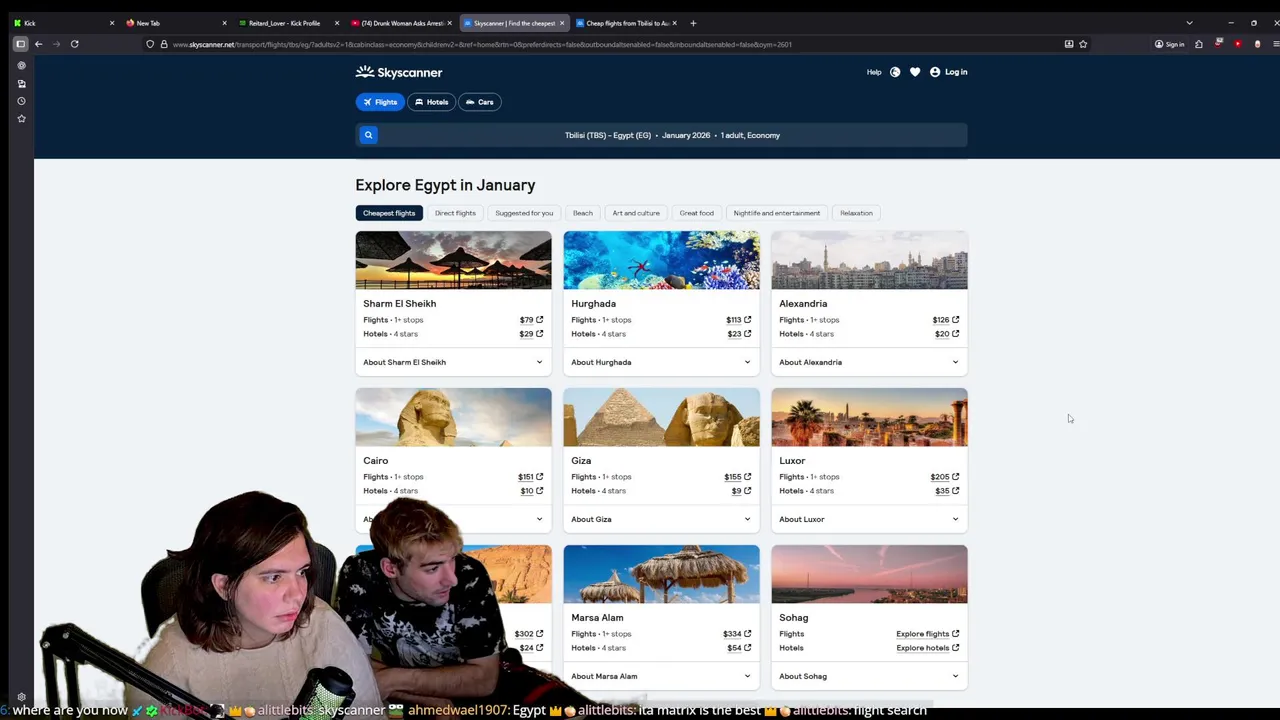The image size is (1280, 720).
Task: Expand About Hurghada section
Action: coord(661,362)
